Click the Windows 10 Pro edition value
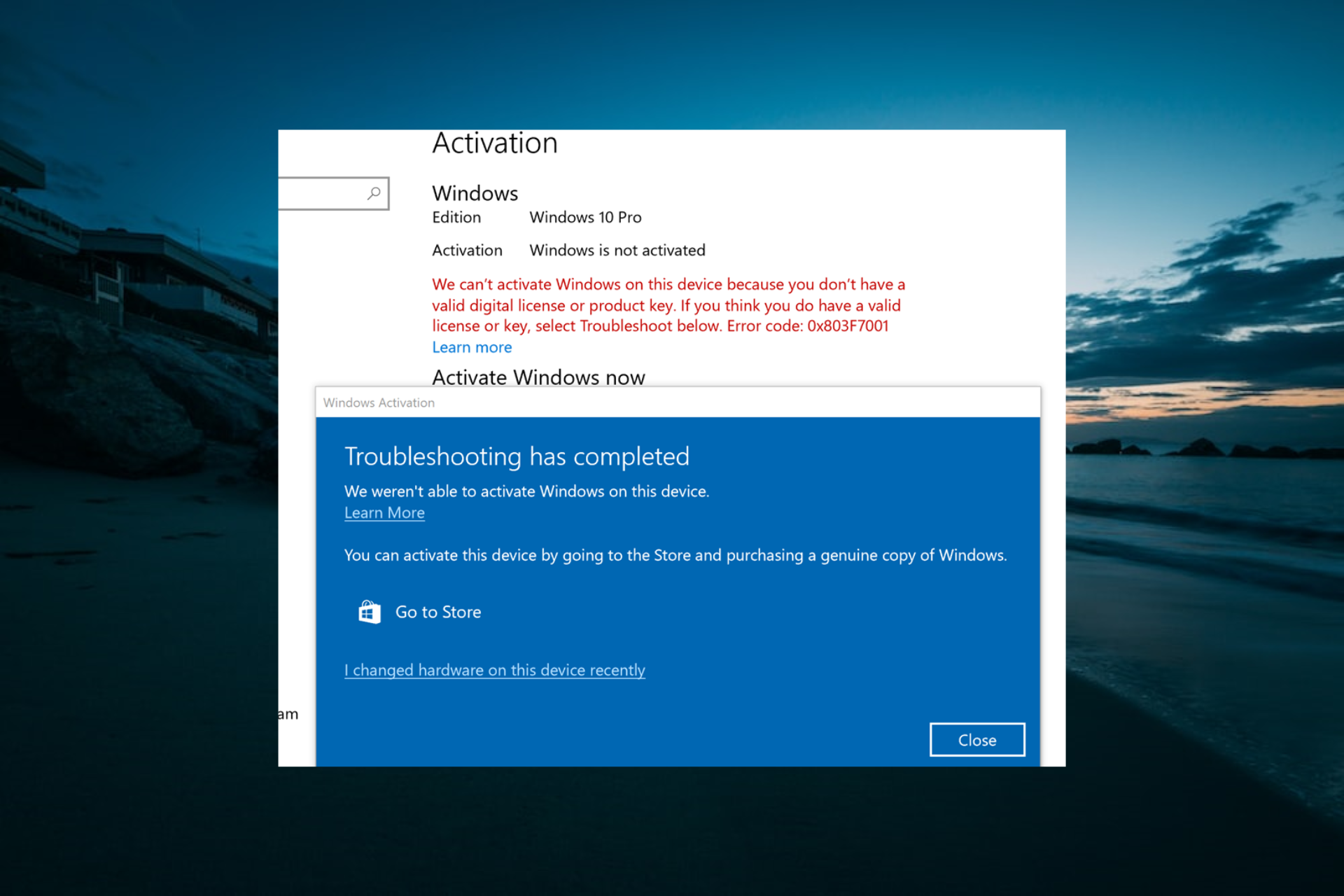The height and width of the screenshot is (896, 1344). coord(585,218)
